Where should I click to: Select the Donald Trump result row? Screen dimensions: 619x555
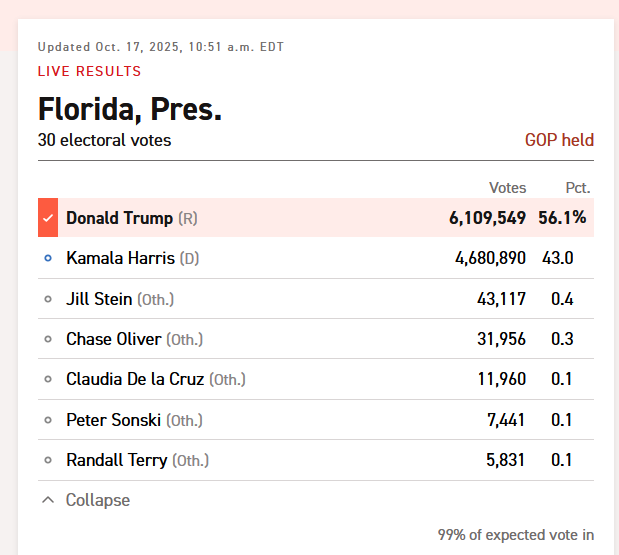(316, 218)
